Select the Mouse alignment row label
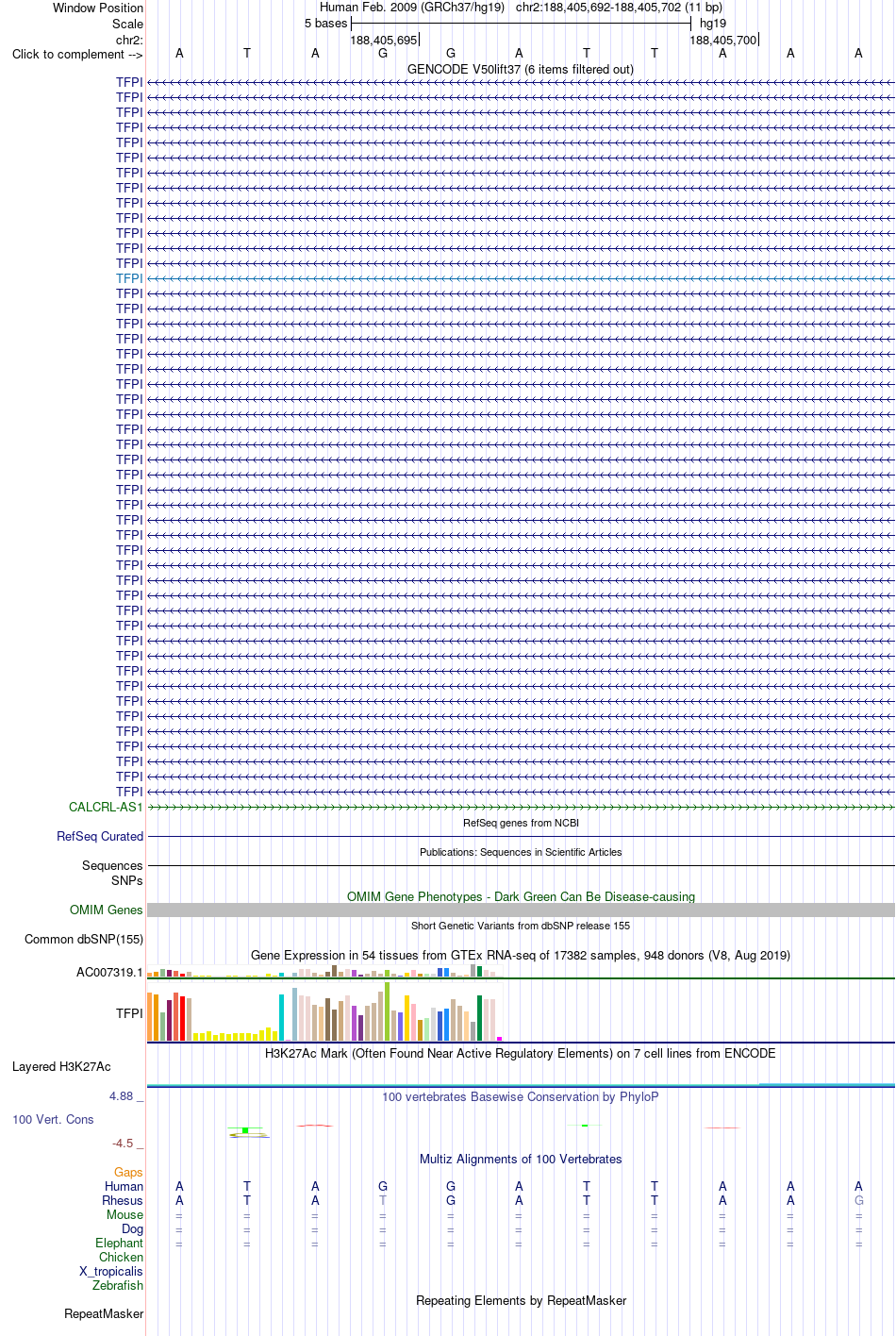 124,1214
